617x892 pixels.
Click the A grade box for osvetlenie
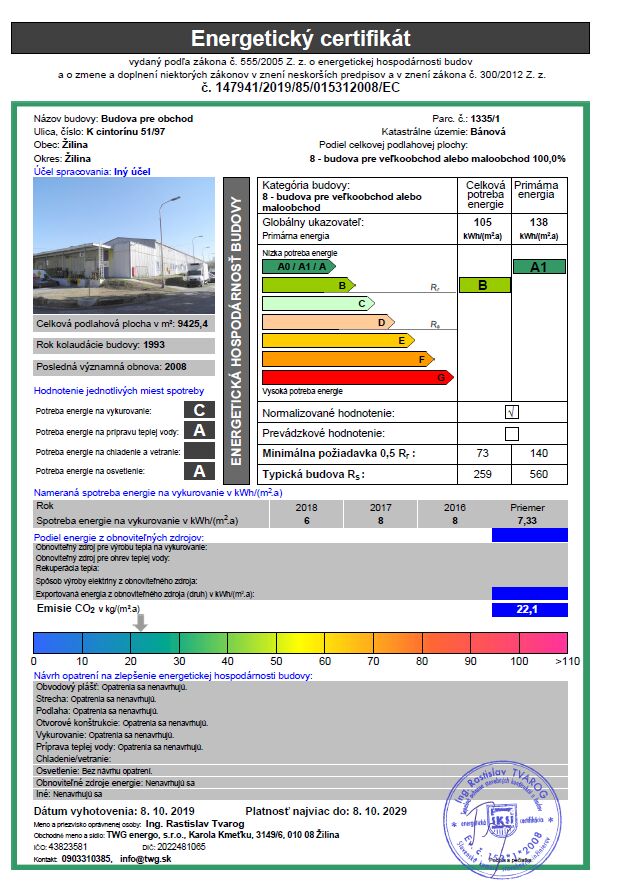200,471
